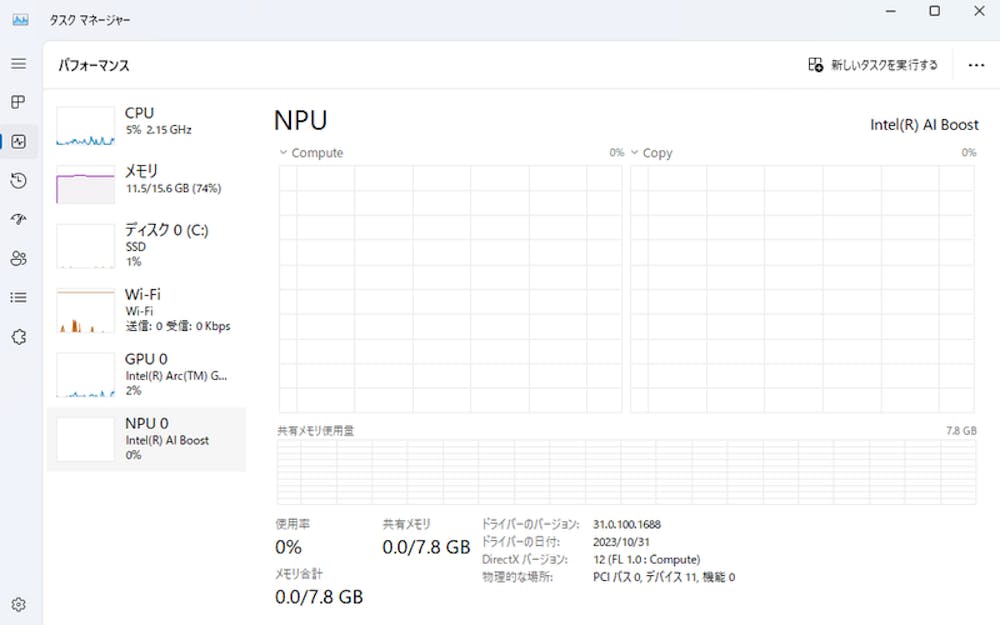This screenshot has height=625, width=1000.
Task: Click the Compute usage graph area
Action: [450, 289]
